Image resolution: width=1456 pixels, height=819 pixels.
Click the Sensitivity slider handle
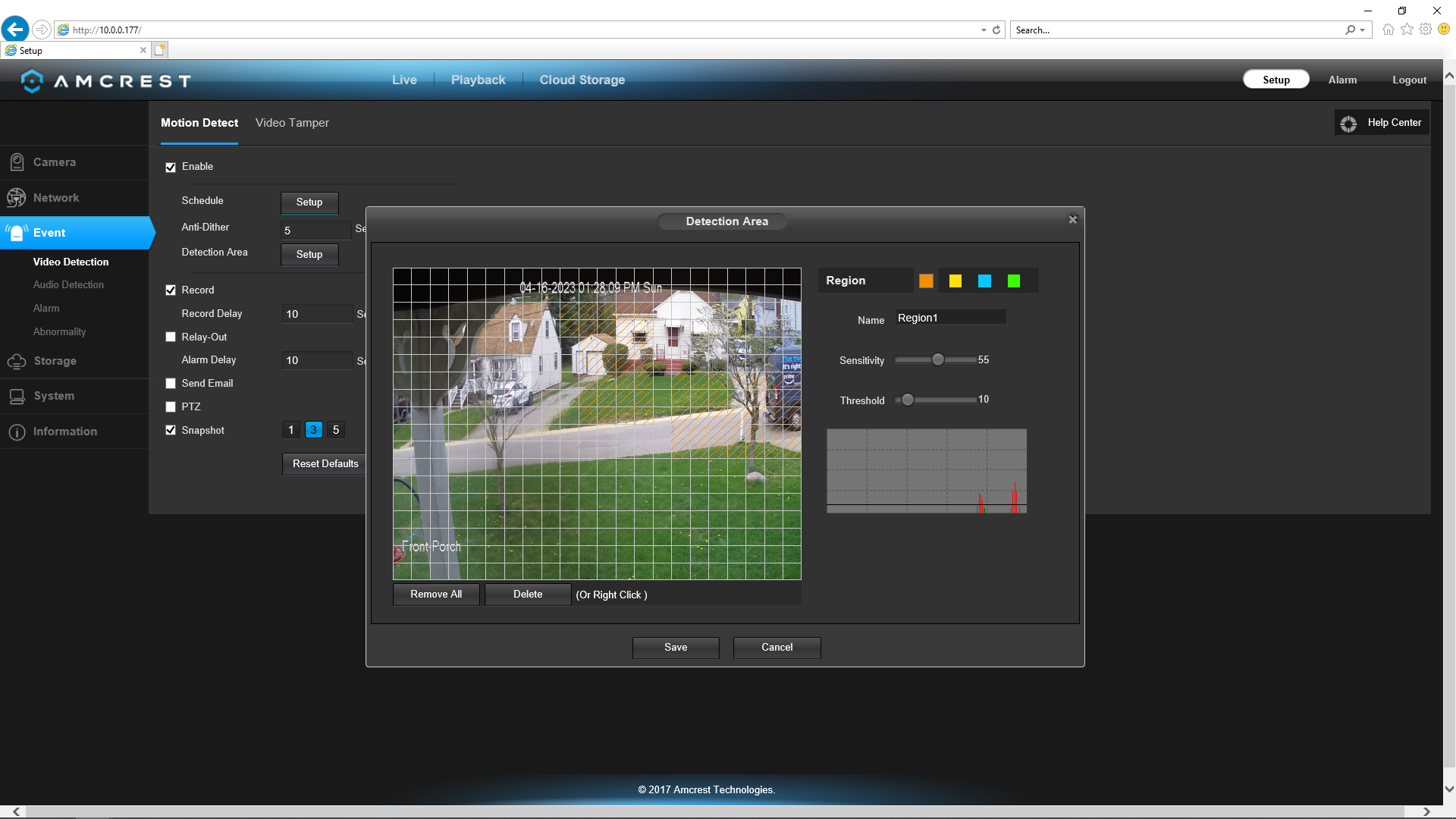pos(938,359)
